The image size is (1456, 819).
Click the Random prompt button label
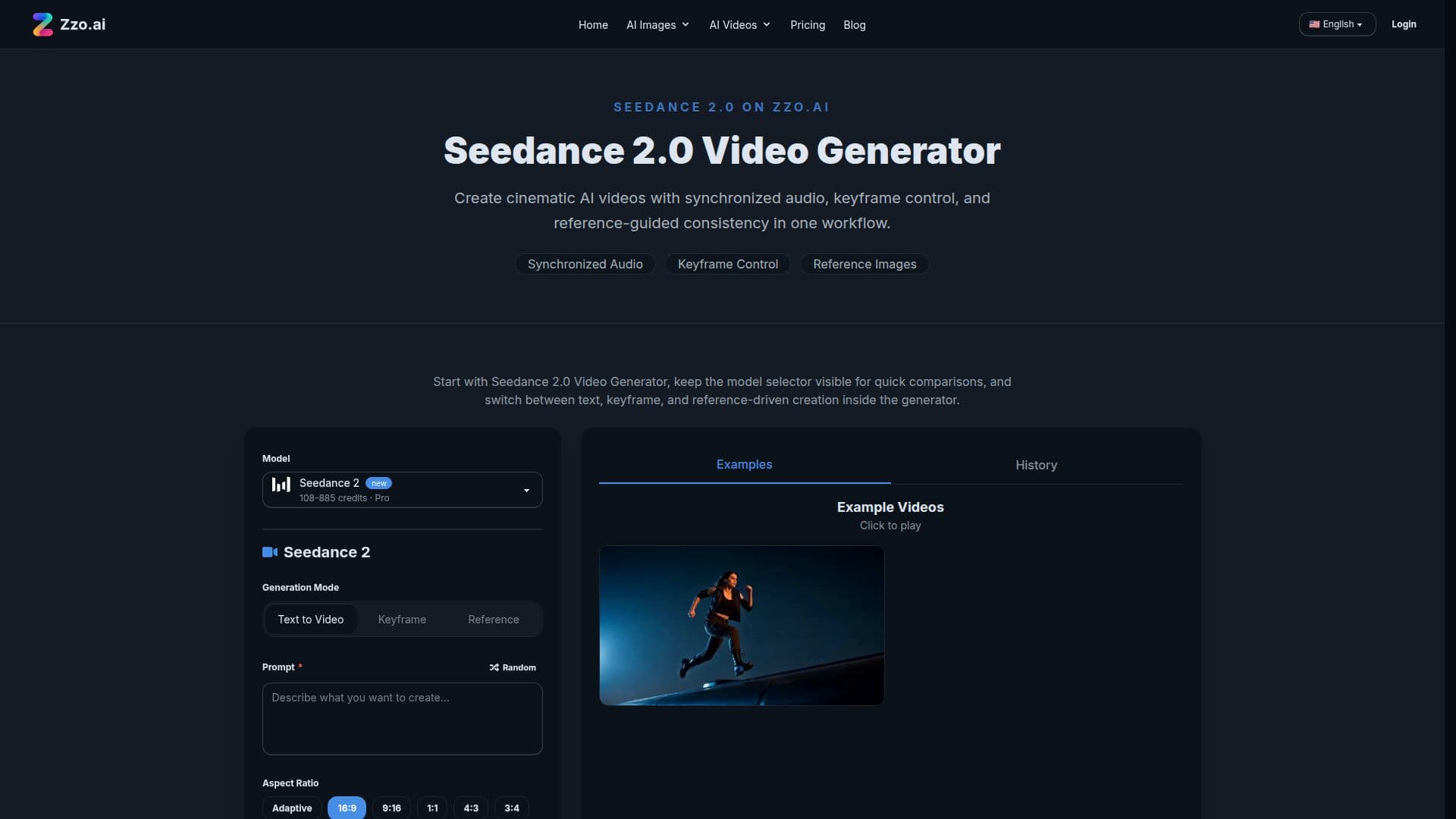[x=519, y=667]
